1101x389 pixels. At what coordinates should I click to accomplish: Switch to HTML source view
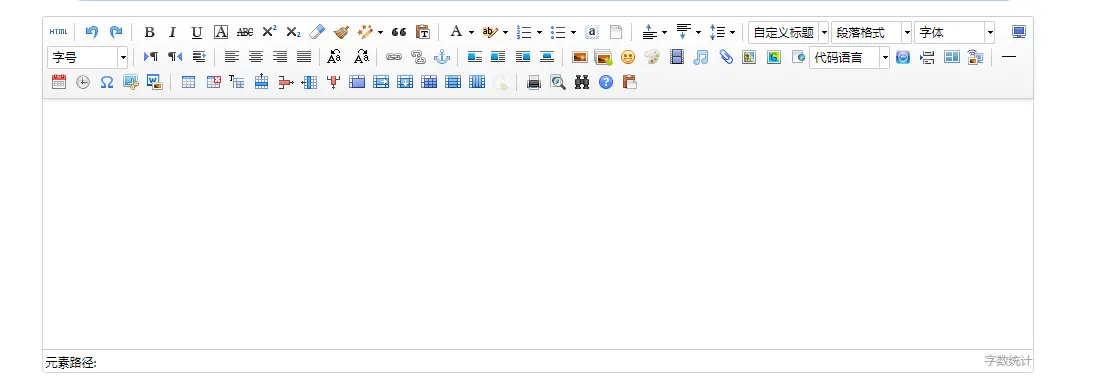58,32
